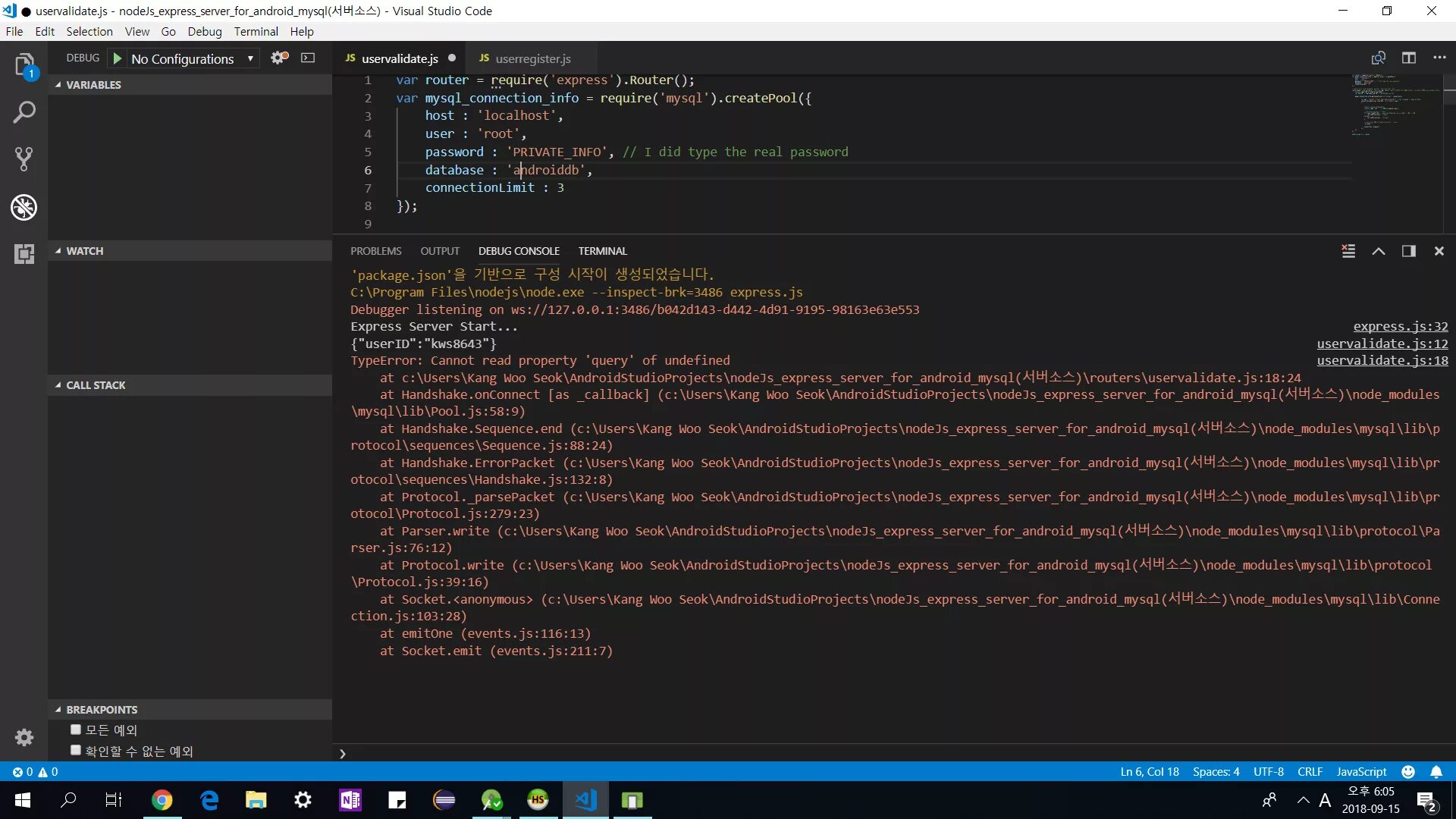
Task: Open the Search view in activity bar
Action: point(24,112)
